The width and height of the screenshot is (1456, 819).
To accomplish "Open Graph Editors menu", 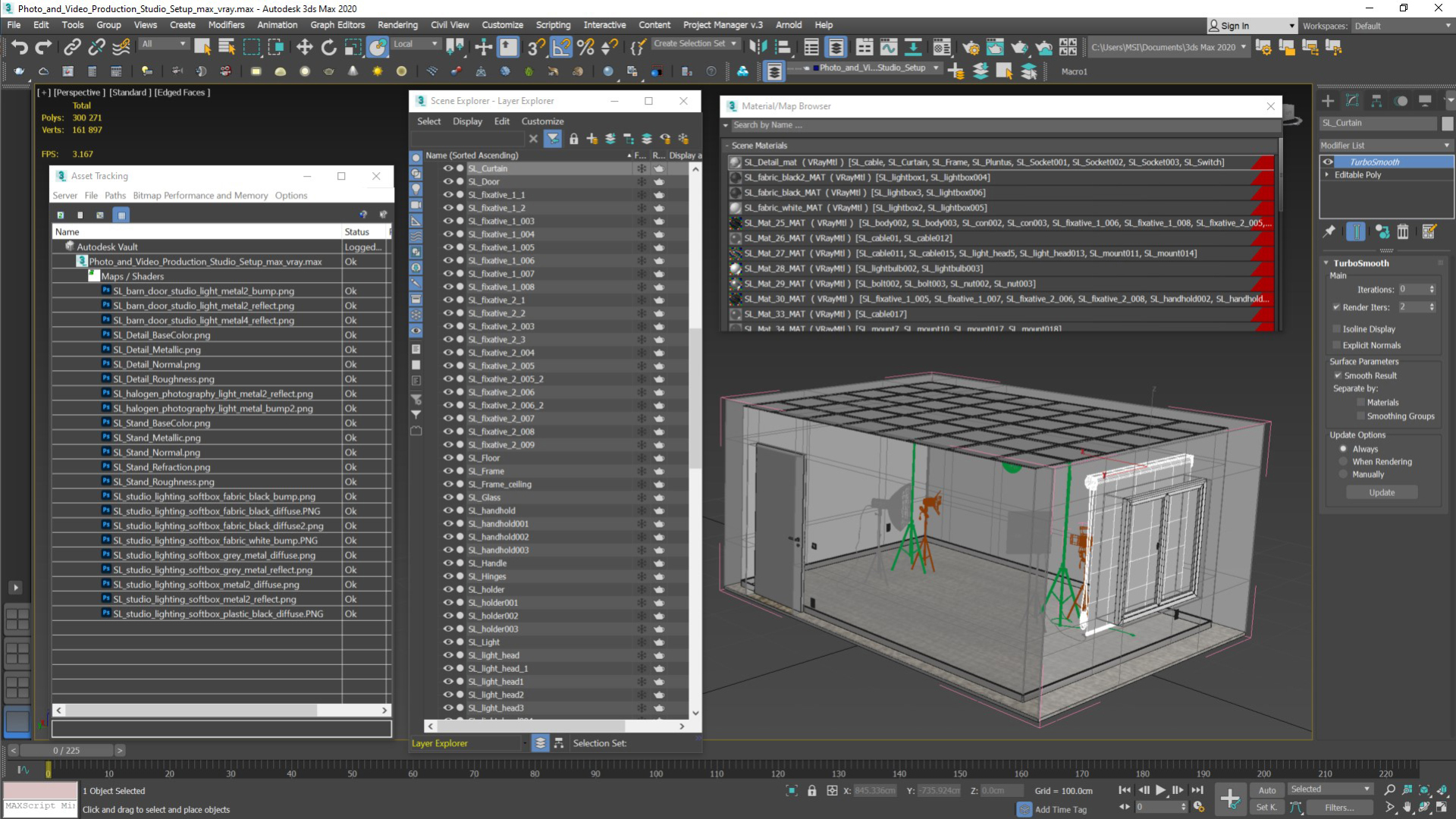I will [337, 25].
